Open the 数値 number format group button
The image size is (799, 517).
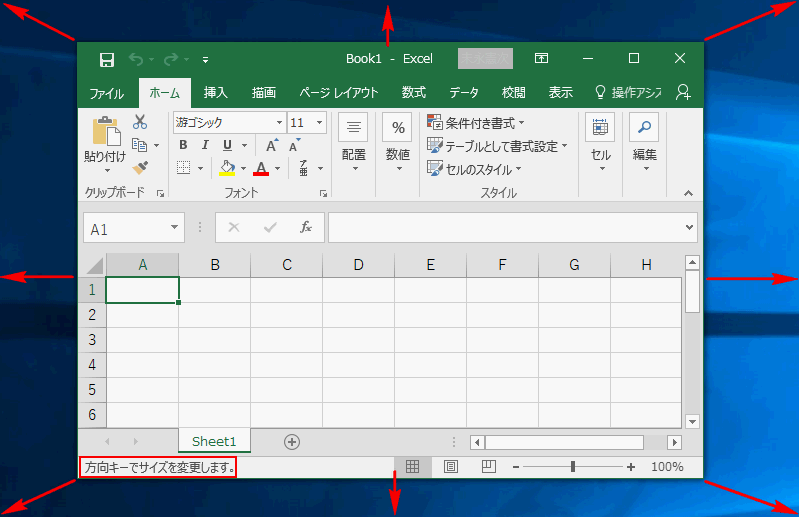pyautogui.click(x=397, y=144)
